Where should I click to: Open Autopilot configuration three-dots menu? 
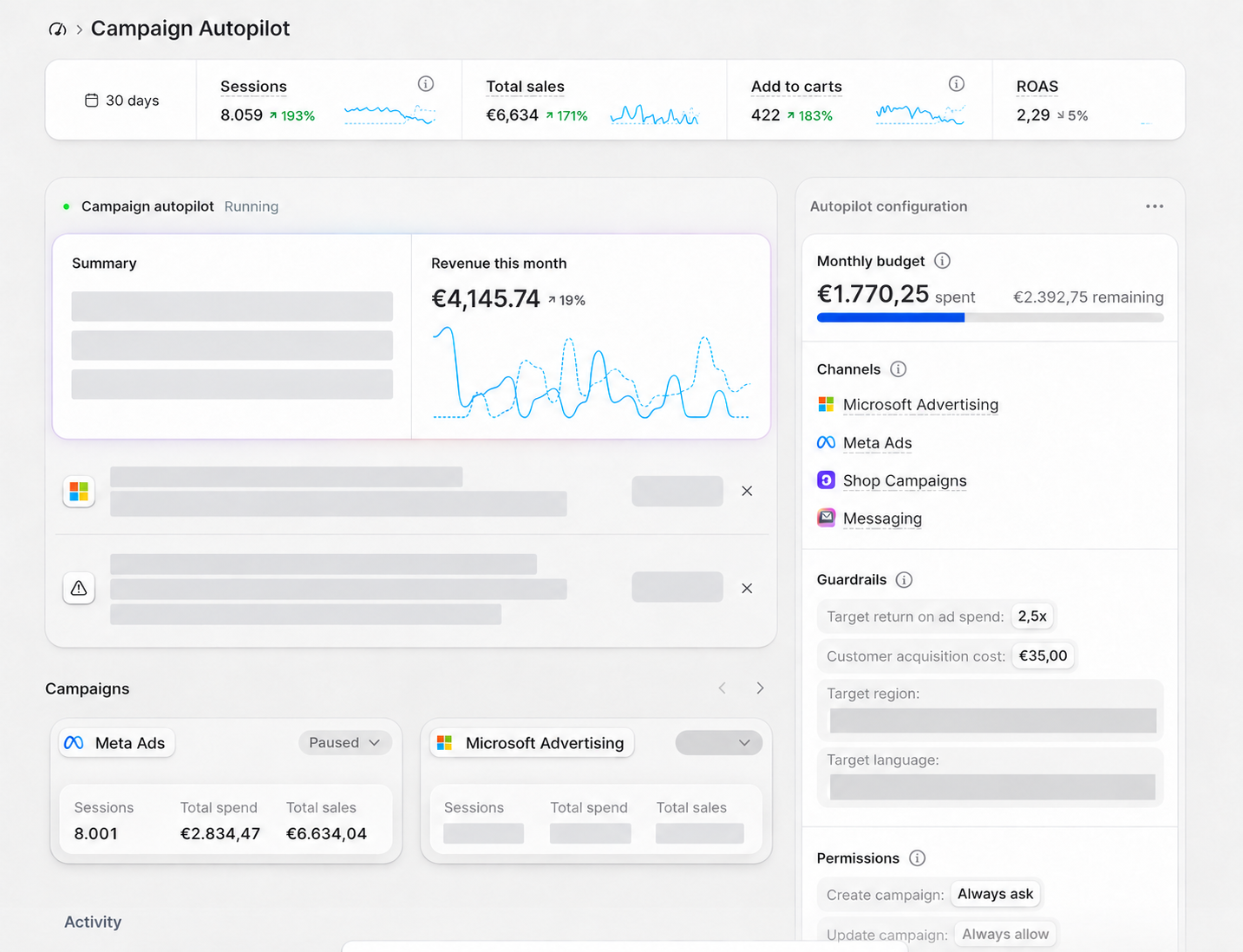(1155, 206)
